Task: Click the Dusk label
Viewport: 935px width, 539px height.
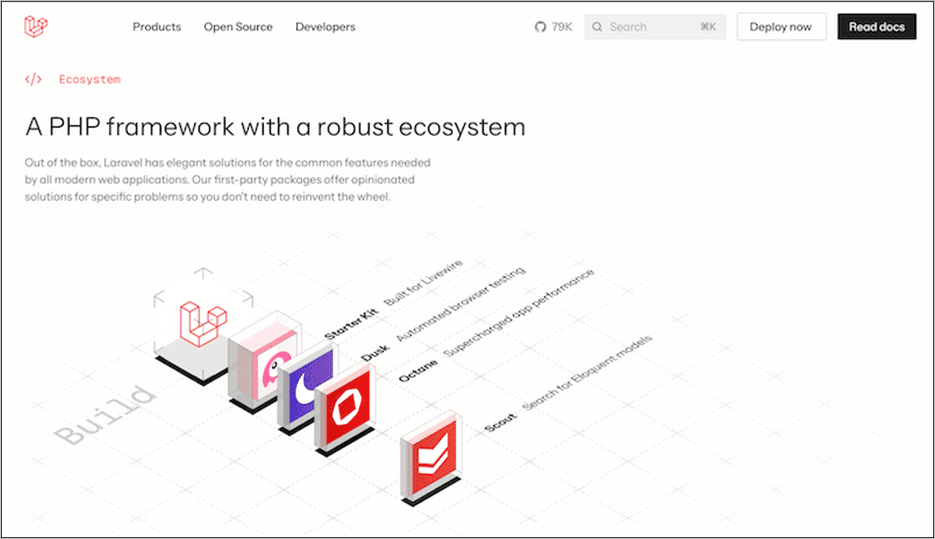Action: 376,353
